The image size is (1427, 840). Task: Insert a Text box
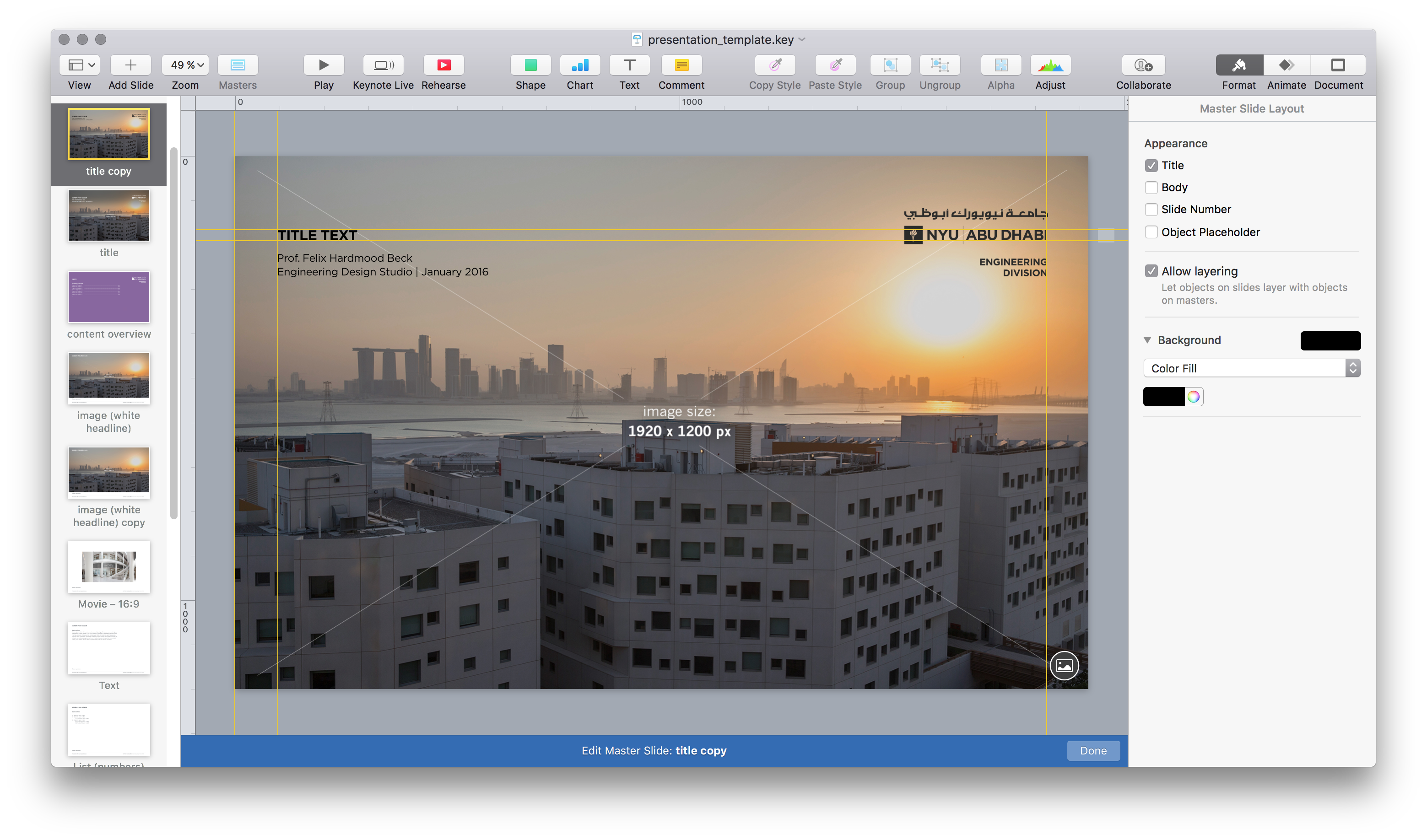[629, 65]
